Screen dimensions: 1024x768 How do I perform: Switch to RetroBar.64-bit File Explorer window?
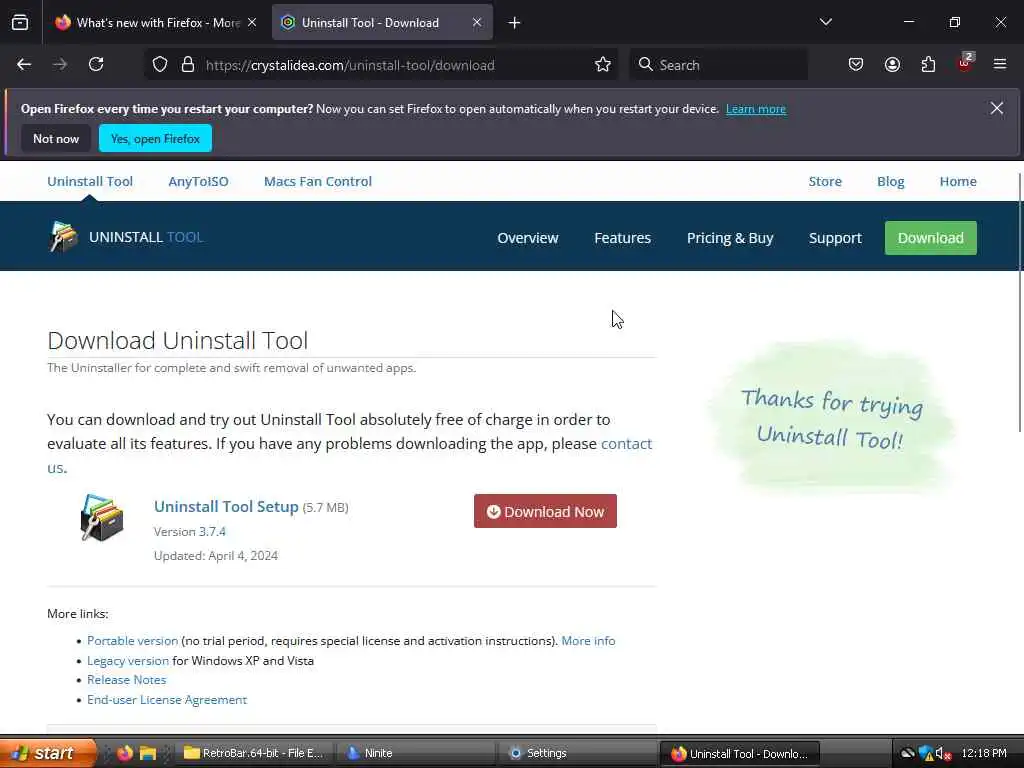click(254, 753)
